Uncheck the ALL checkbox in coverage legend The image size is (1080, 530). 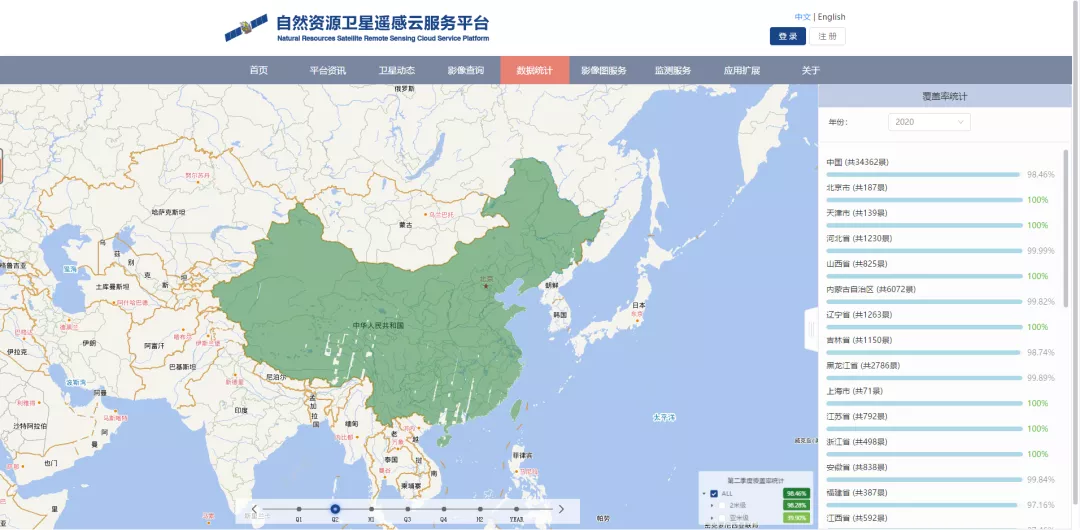click(714, 493)
